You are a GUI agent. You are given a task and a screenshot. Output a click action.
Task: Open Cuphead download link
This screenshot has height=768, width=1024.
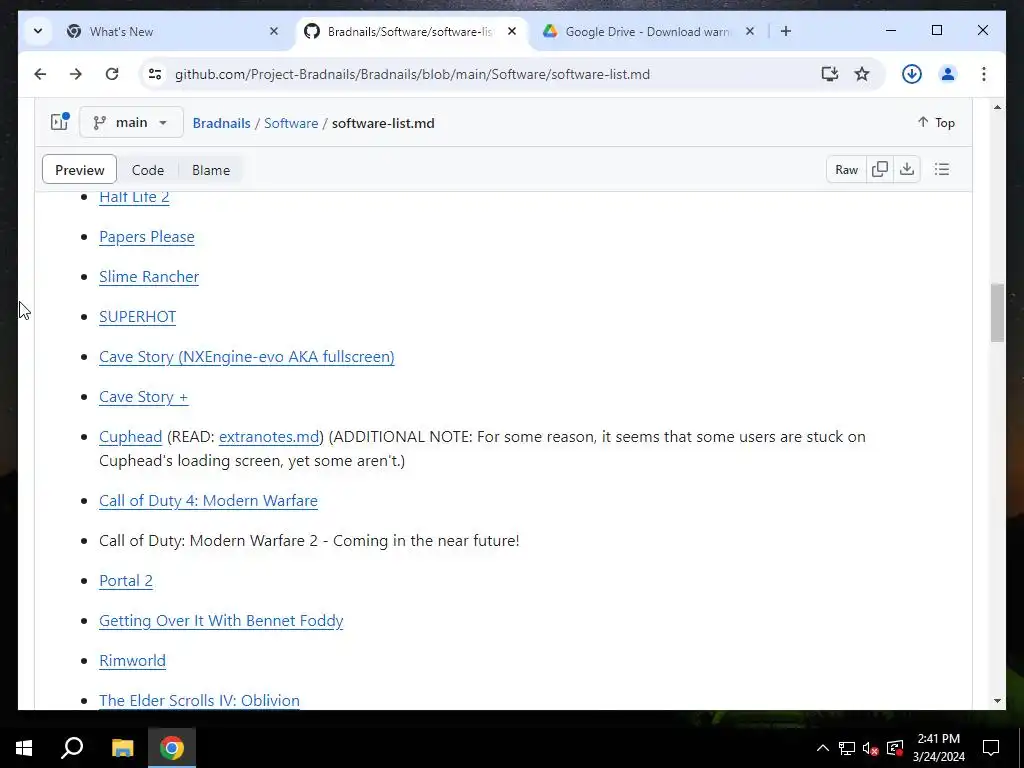pyautogui.click(x=131, y=436)
